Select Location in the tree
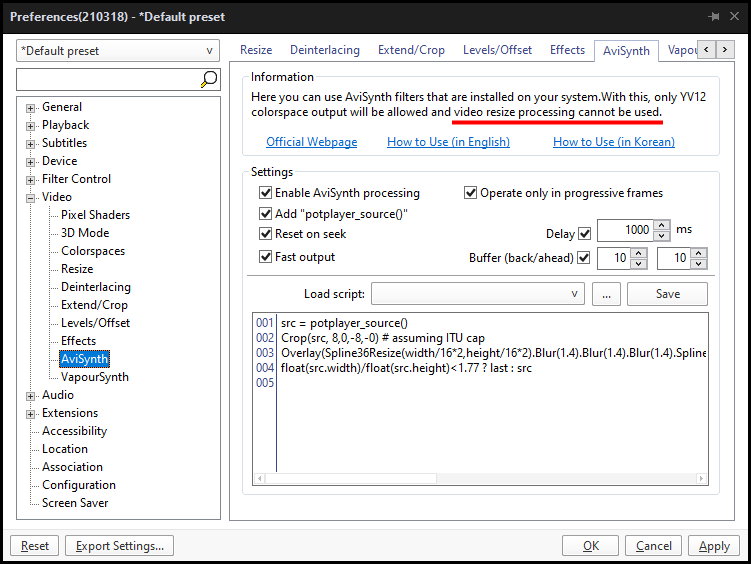Viewport: 751px width, 564px height. pos(65,449)
